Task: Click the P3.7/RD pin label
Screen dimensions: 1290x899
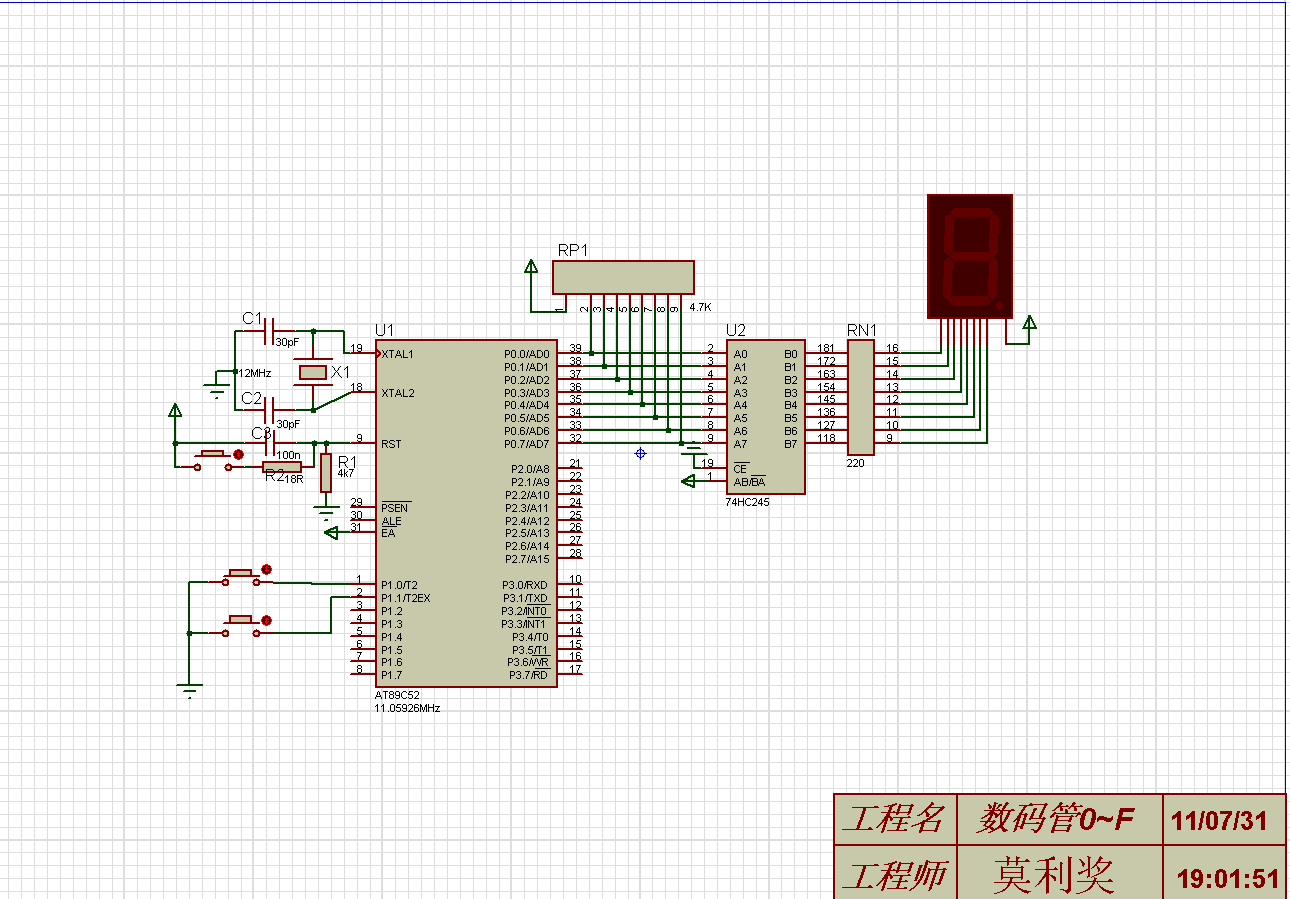Action: [529, 675]
